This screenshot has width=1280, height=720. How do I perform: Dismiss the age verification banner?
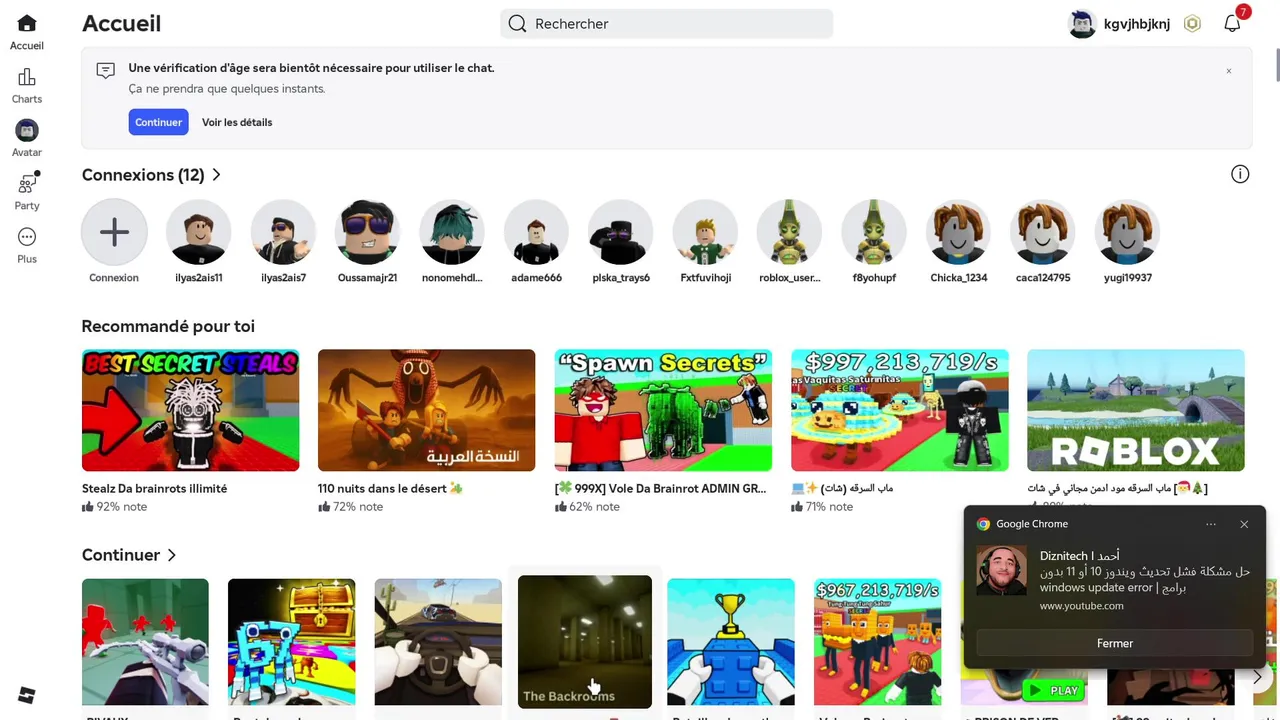[x=1229, y=71]
